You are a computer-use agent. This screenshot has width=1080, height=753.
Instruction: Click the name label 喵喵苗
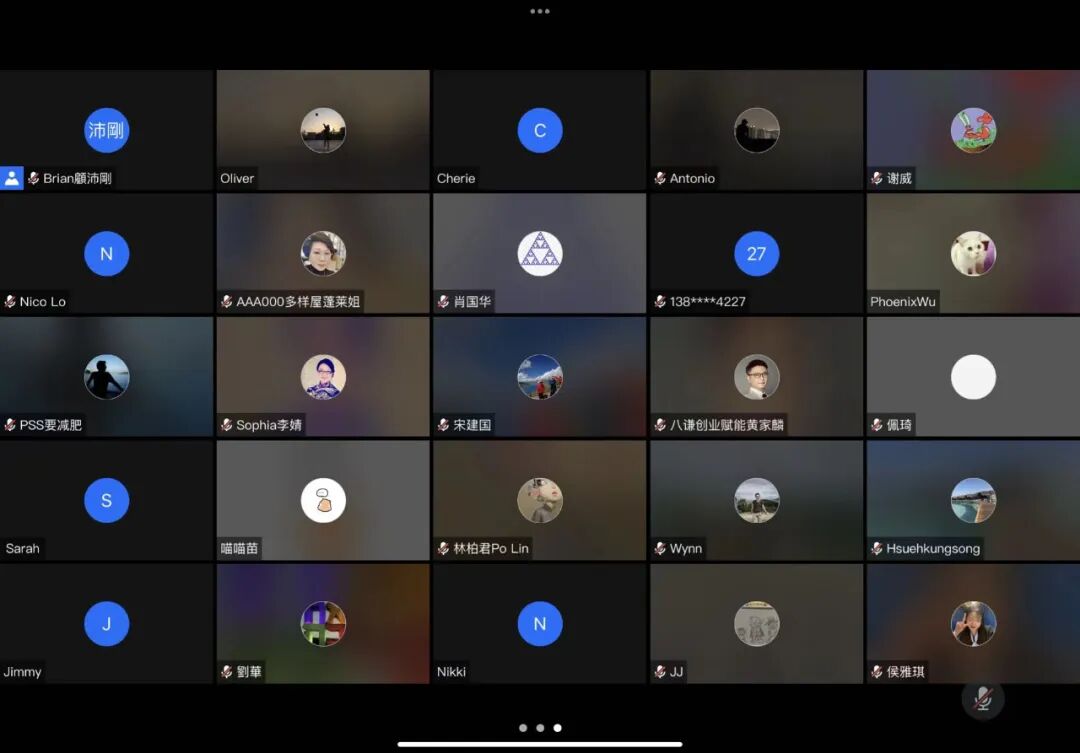239,548
